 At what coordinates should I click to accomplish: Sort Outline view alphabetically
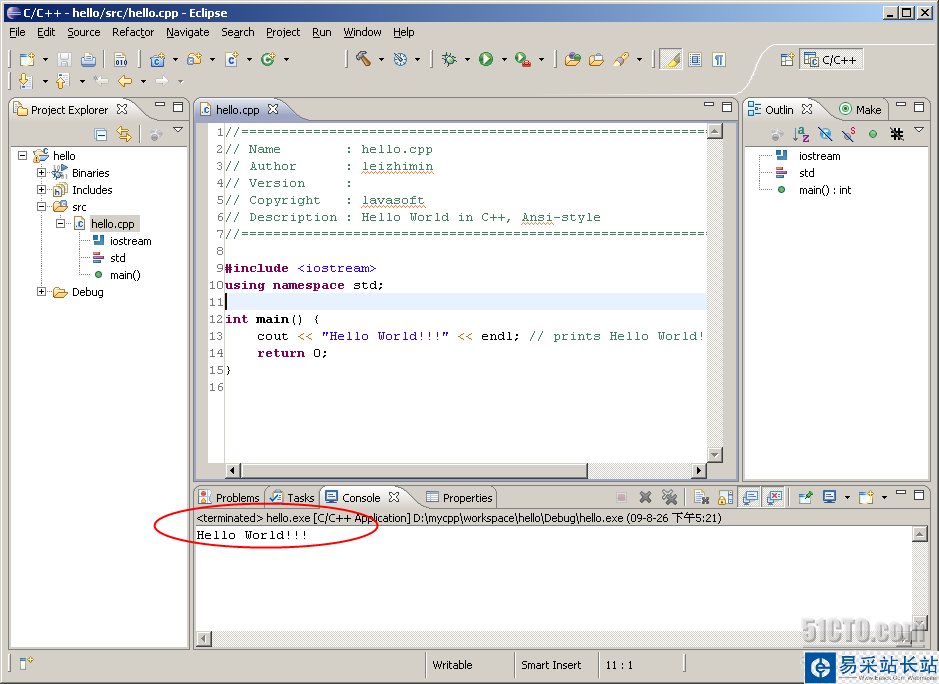point(801,134)
